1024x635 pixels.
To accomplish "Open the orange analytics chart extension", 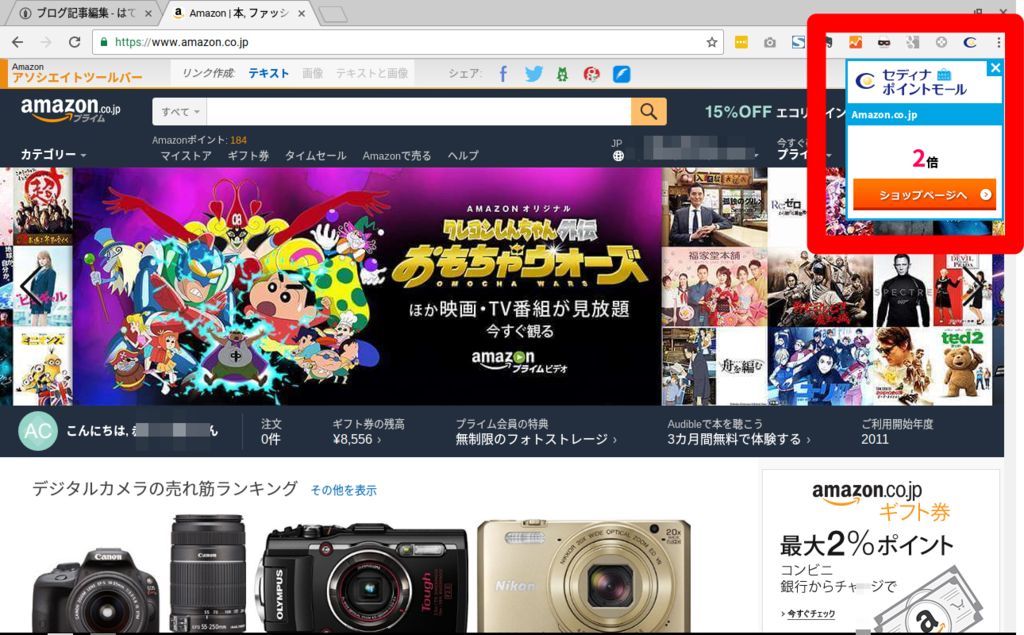I will [856, 42].
